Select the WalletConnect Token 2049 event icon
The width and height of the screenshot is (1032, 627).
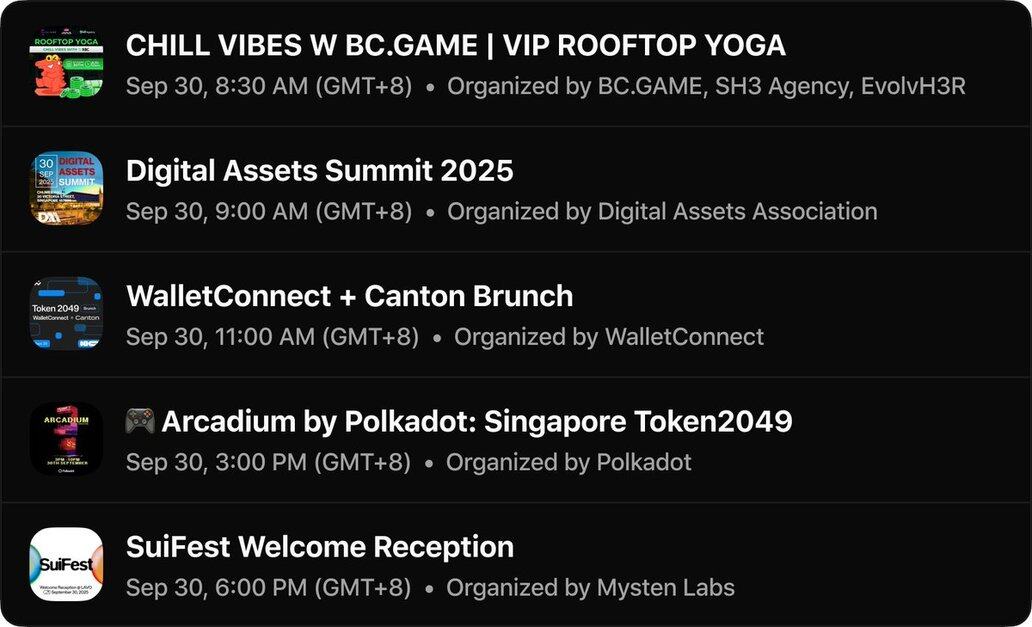pos(66,314)
